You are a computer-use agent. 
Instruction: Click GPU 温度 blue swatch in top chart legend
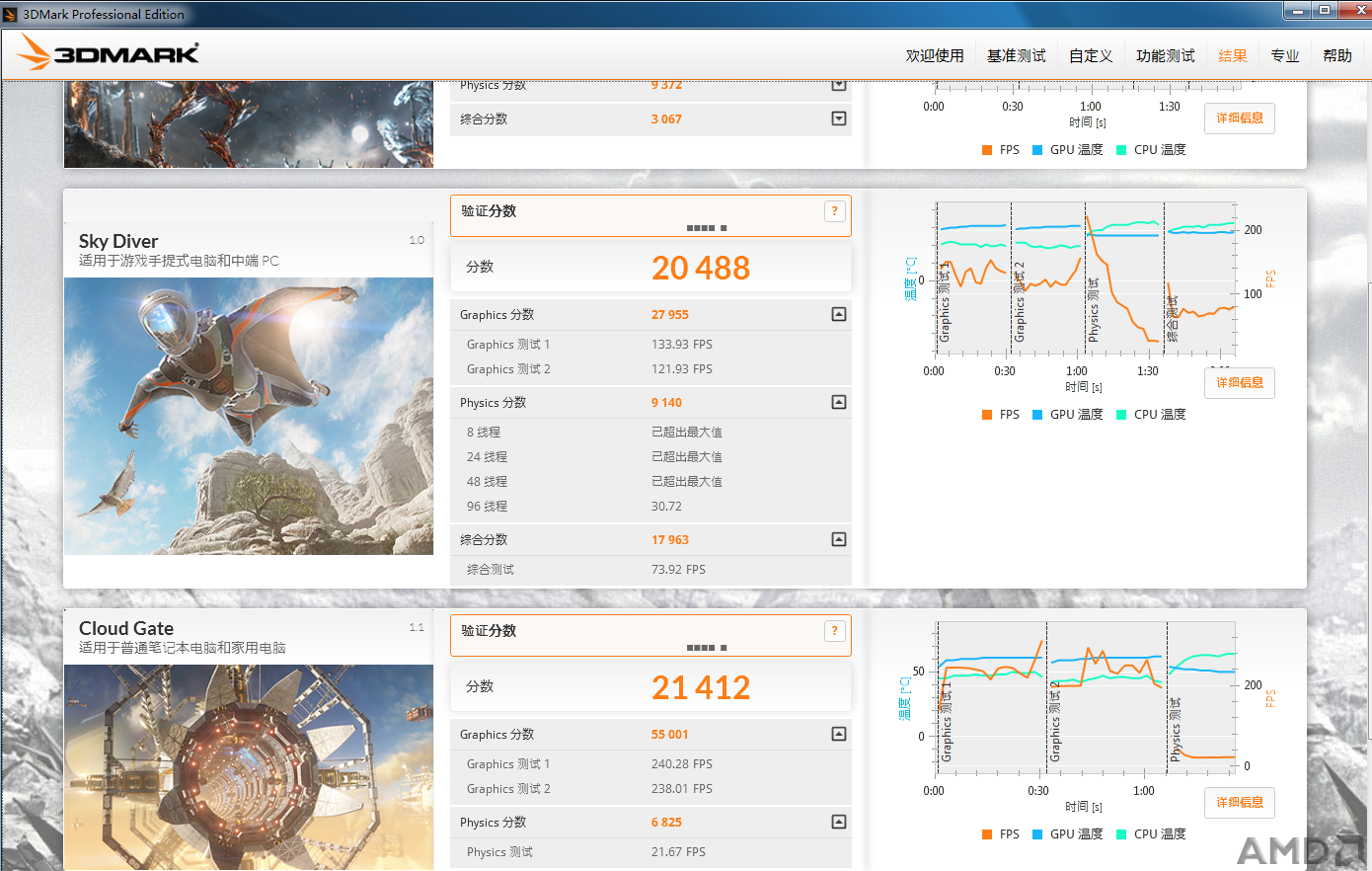tap(1037, 150)
